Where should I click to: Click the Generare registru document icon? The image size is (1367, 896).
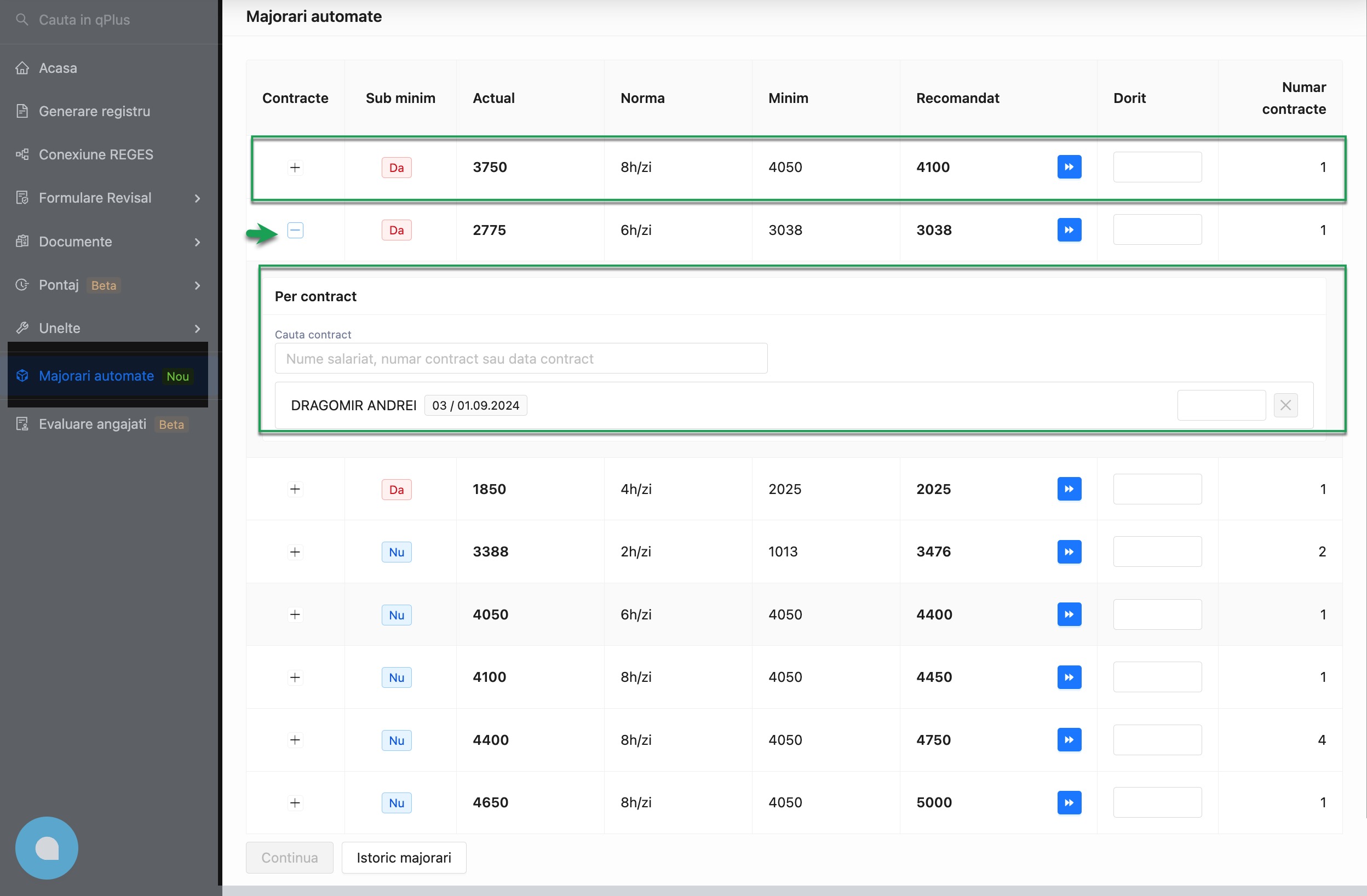22,111
